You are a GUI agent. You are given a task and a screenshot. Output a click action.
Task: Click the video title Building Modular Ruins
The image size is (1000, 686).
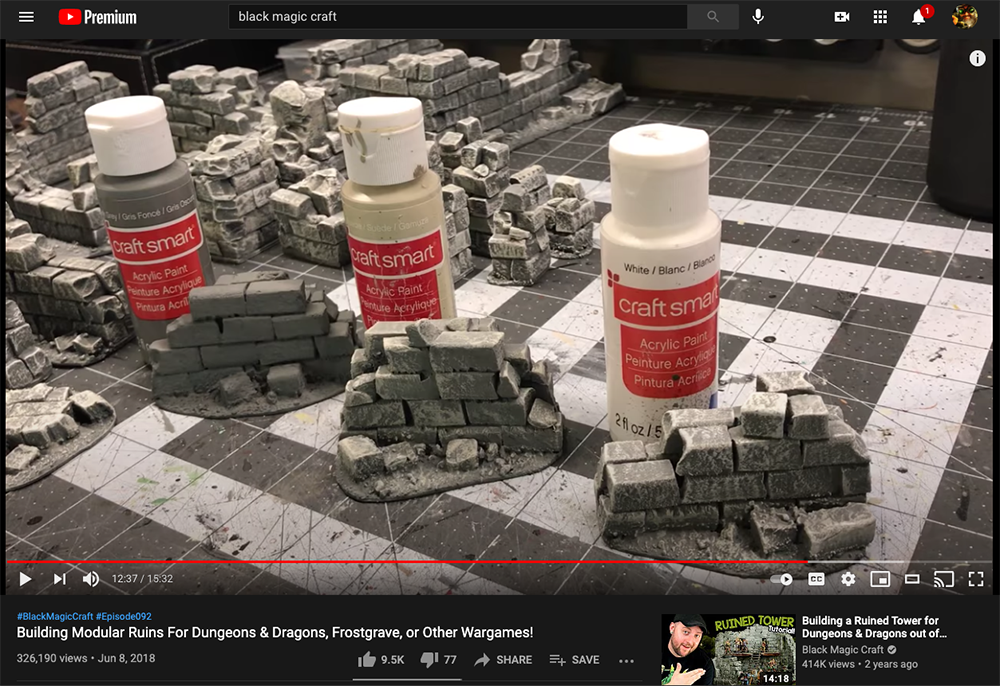coord(275,632)
